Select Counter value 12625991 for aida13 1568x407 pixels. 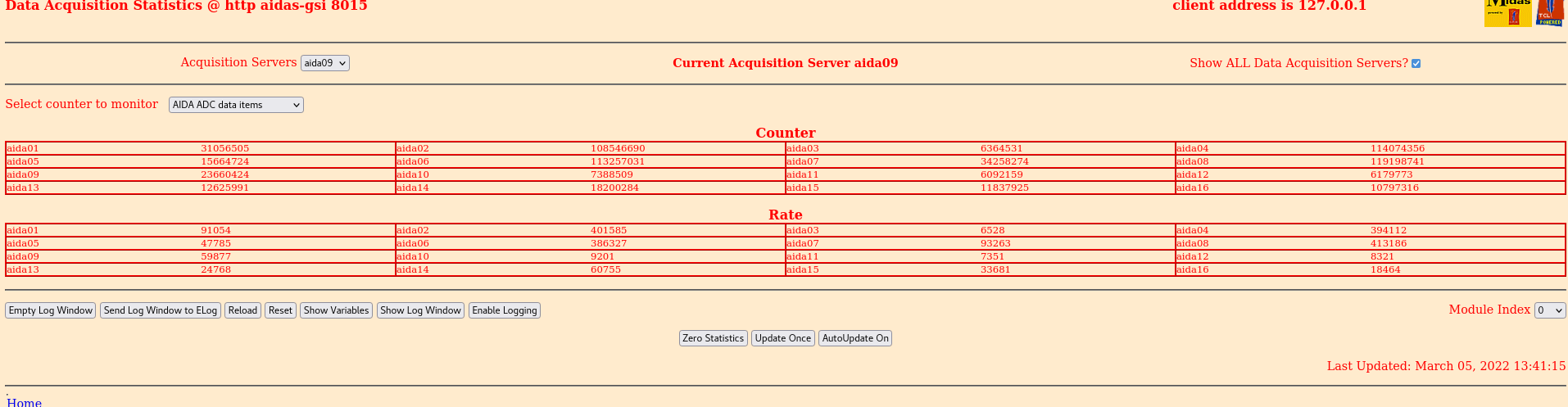[225, 188]
